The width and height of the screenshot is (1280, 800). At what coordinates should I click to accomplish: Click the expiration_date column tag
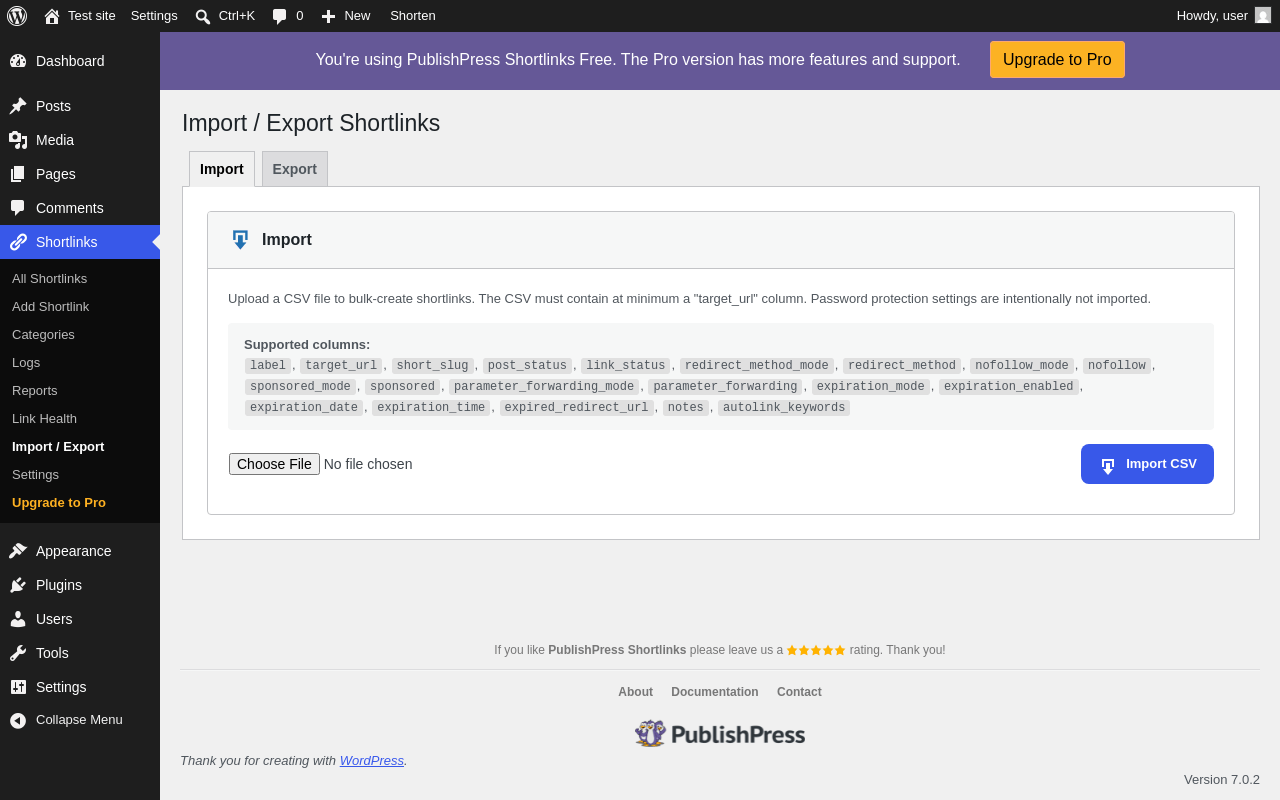[304, 408]
